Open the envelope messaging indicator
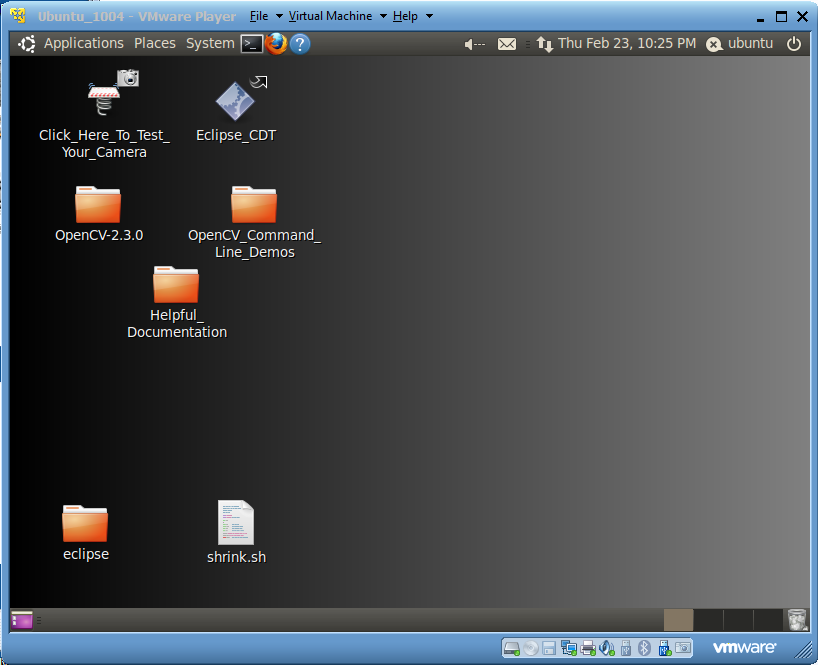Screen dimensions: 818x665 tap(507, 44)
